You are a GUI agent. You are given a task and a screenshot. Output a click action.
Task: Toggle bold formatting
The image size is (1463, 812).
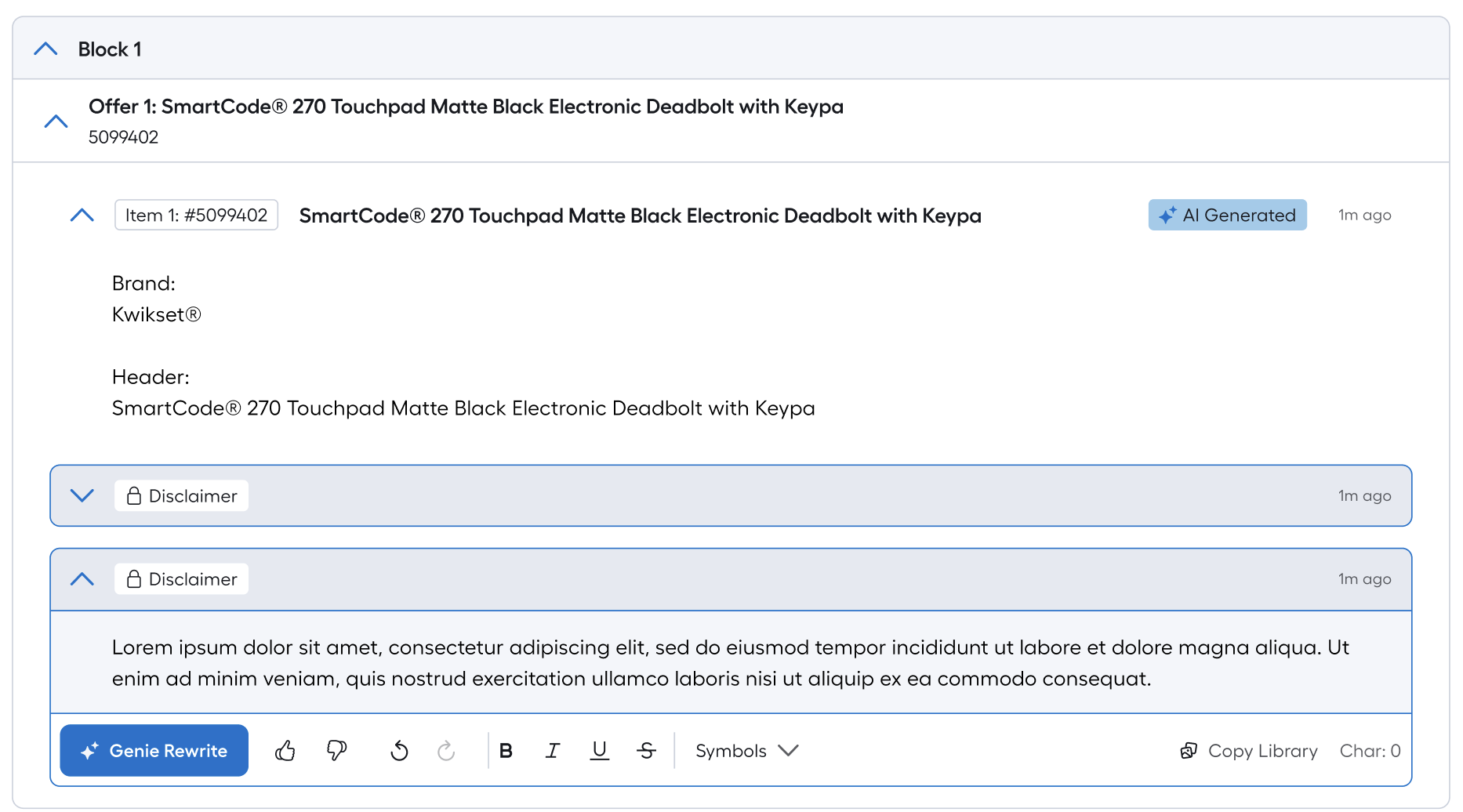(x=506, y=751)
